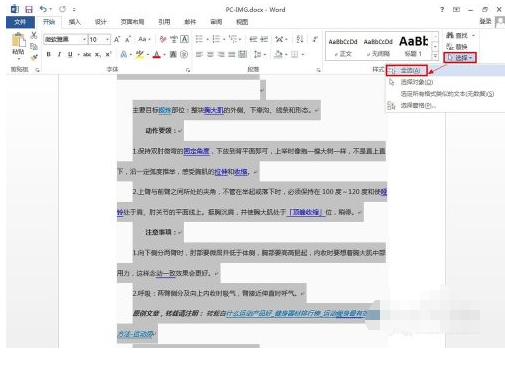Apply the Character Border icon
This screenshot has height=372, width=505.
coord(184,39)
